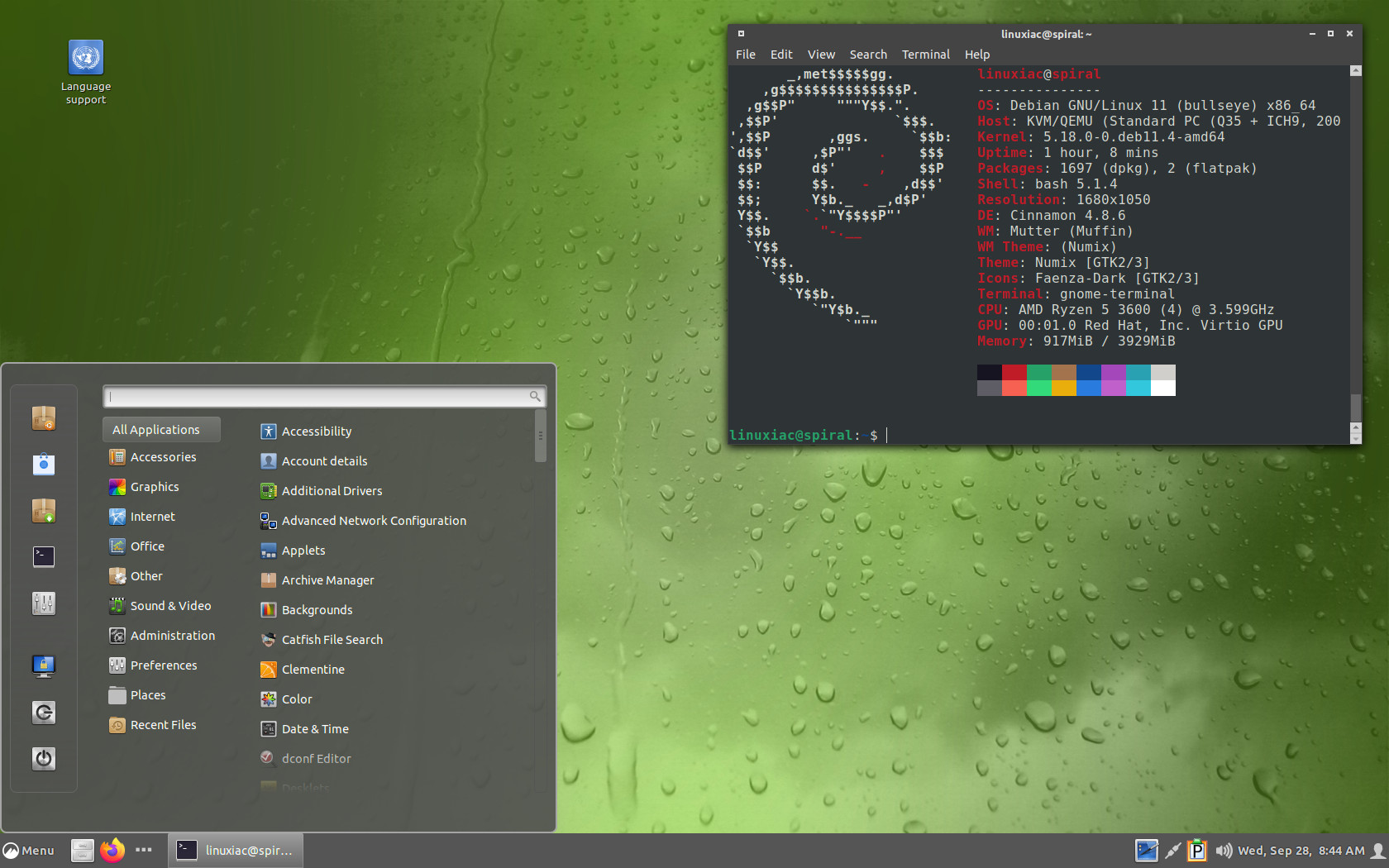The image size is (1389, 868).
Task: Click the clipboard P tray icon
Action: pos(1197,851)
